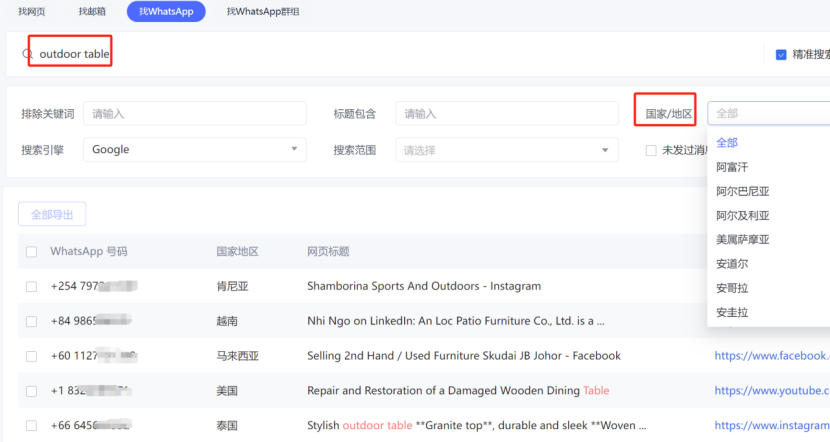Select the Shamborina Sports And Outdoors title
Screen dimensions: 830x442
(424, 286)
